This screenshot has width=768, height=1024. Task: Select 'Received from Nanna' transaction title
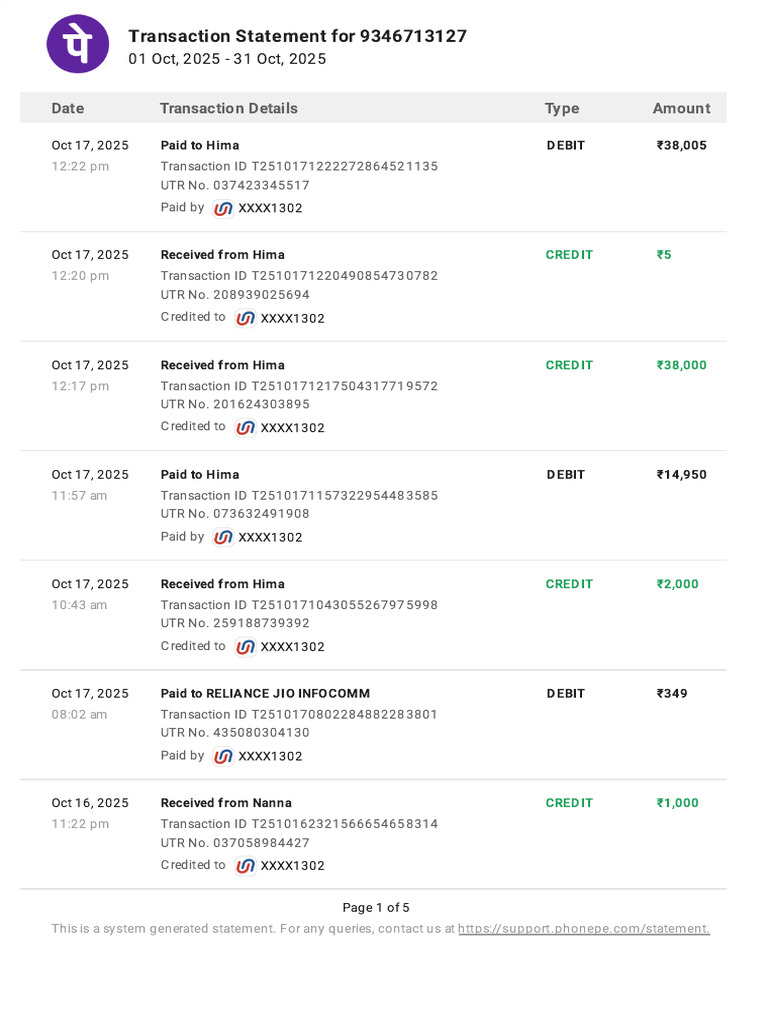[x=226, y=803]
